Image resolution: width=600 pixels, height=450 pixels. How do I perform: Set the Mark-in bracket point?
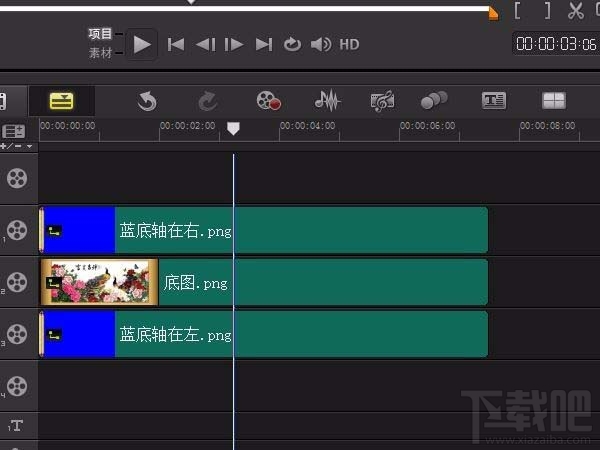click(x=517, y=10)
